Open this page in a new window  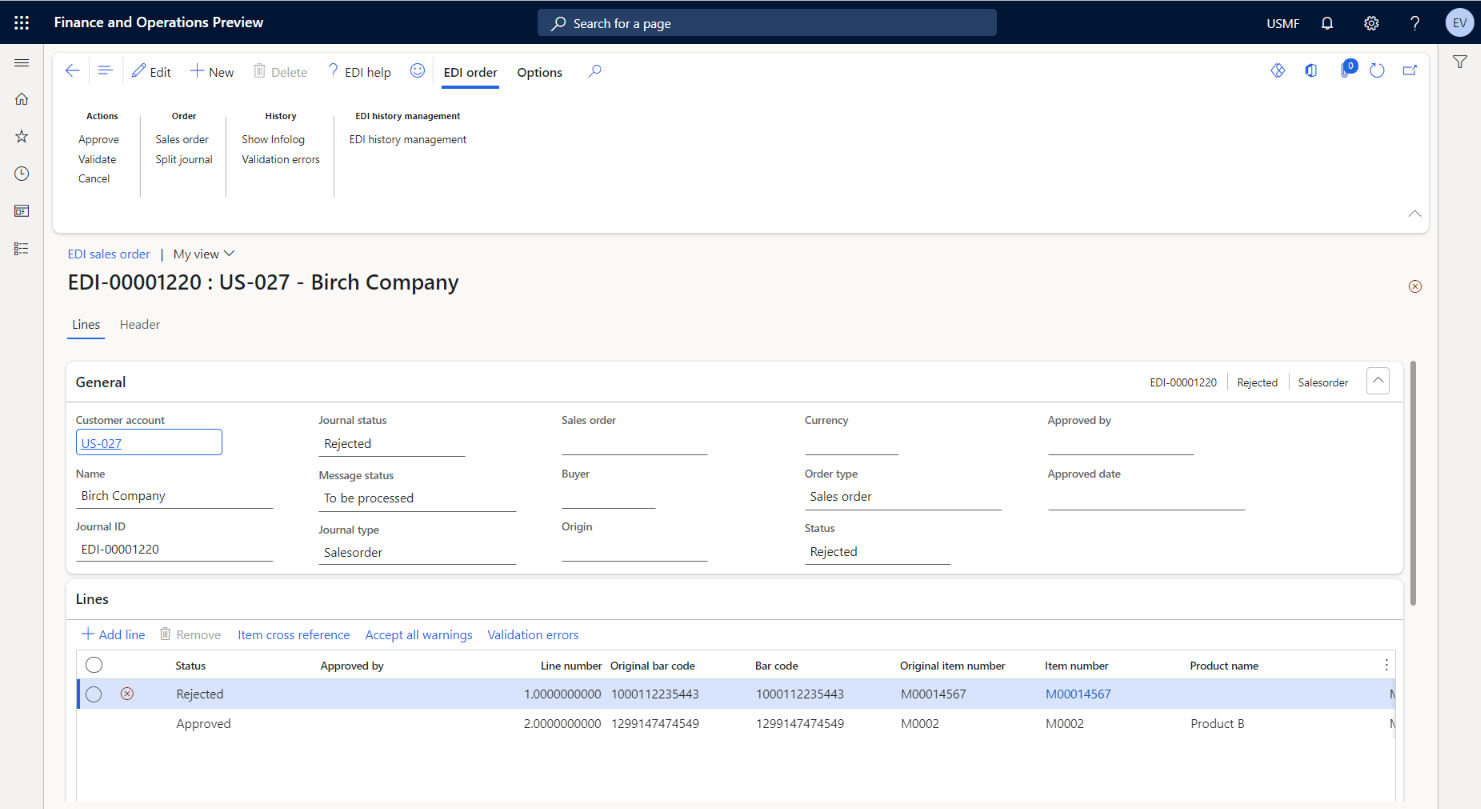click(x=1410, y=70)
